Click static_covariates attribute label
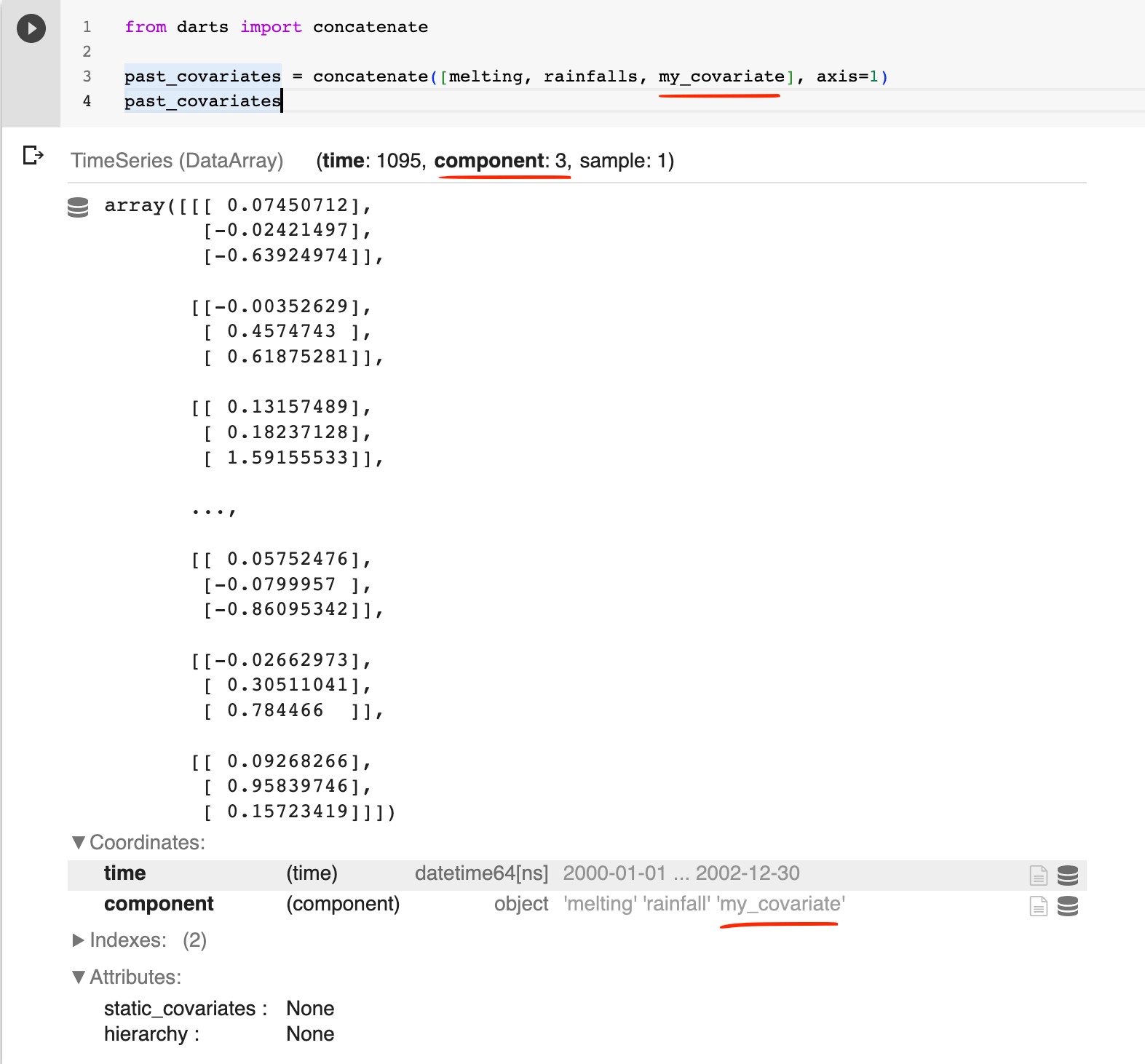Image resolution: width=1145 pixels, height=1064 pixels. pyautogui.click(x=186, y=1009)
